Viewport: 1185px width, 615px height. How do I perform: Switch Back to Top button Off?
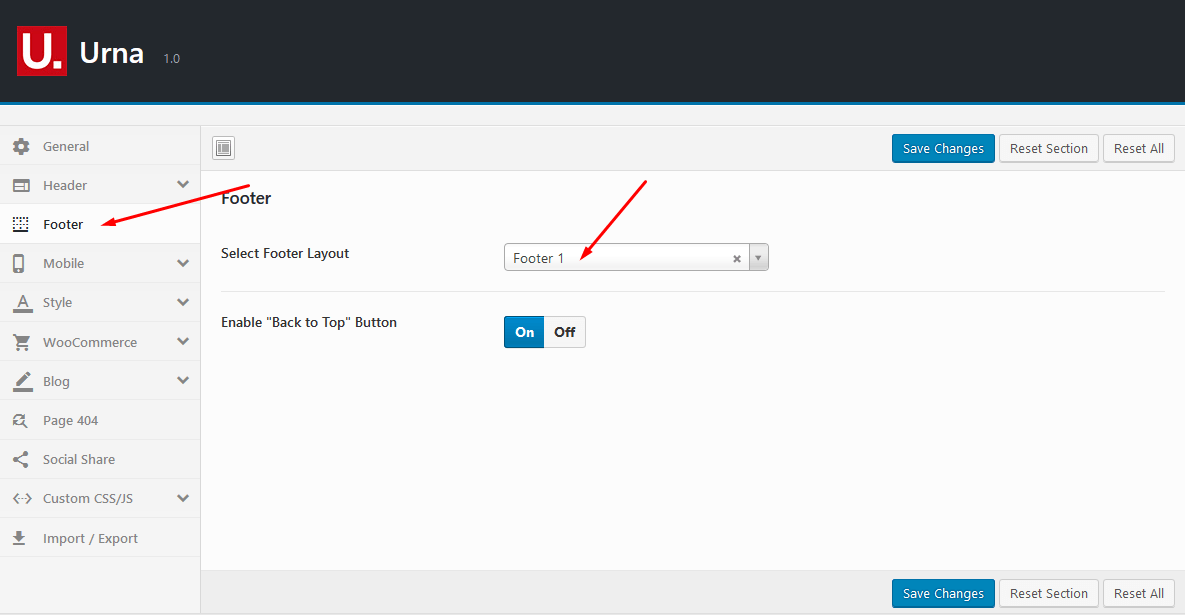(x=565, y=332)
